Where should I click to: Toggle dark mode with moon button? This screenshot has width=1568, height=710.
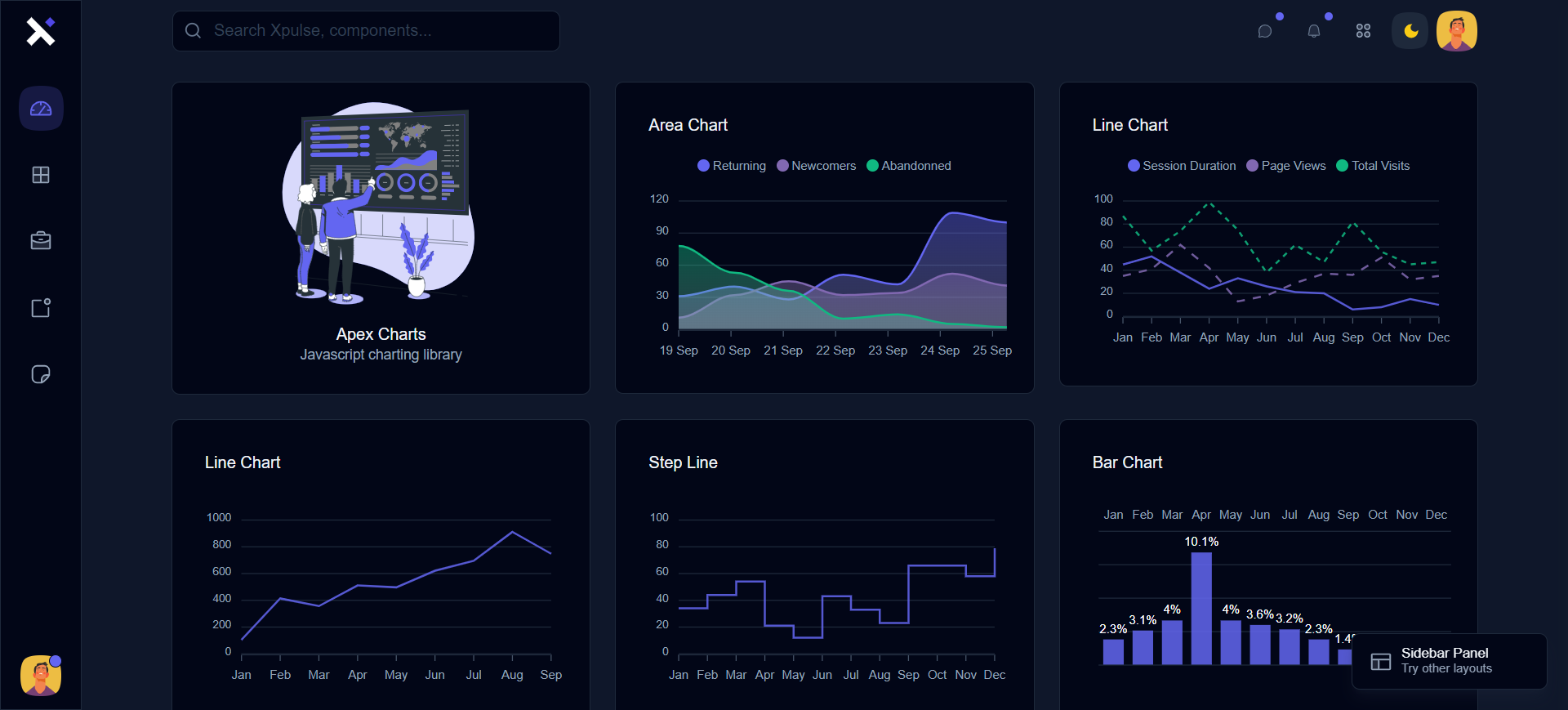1410,31
